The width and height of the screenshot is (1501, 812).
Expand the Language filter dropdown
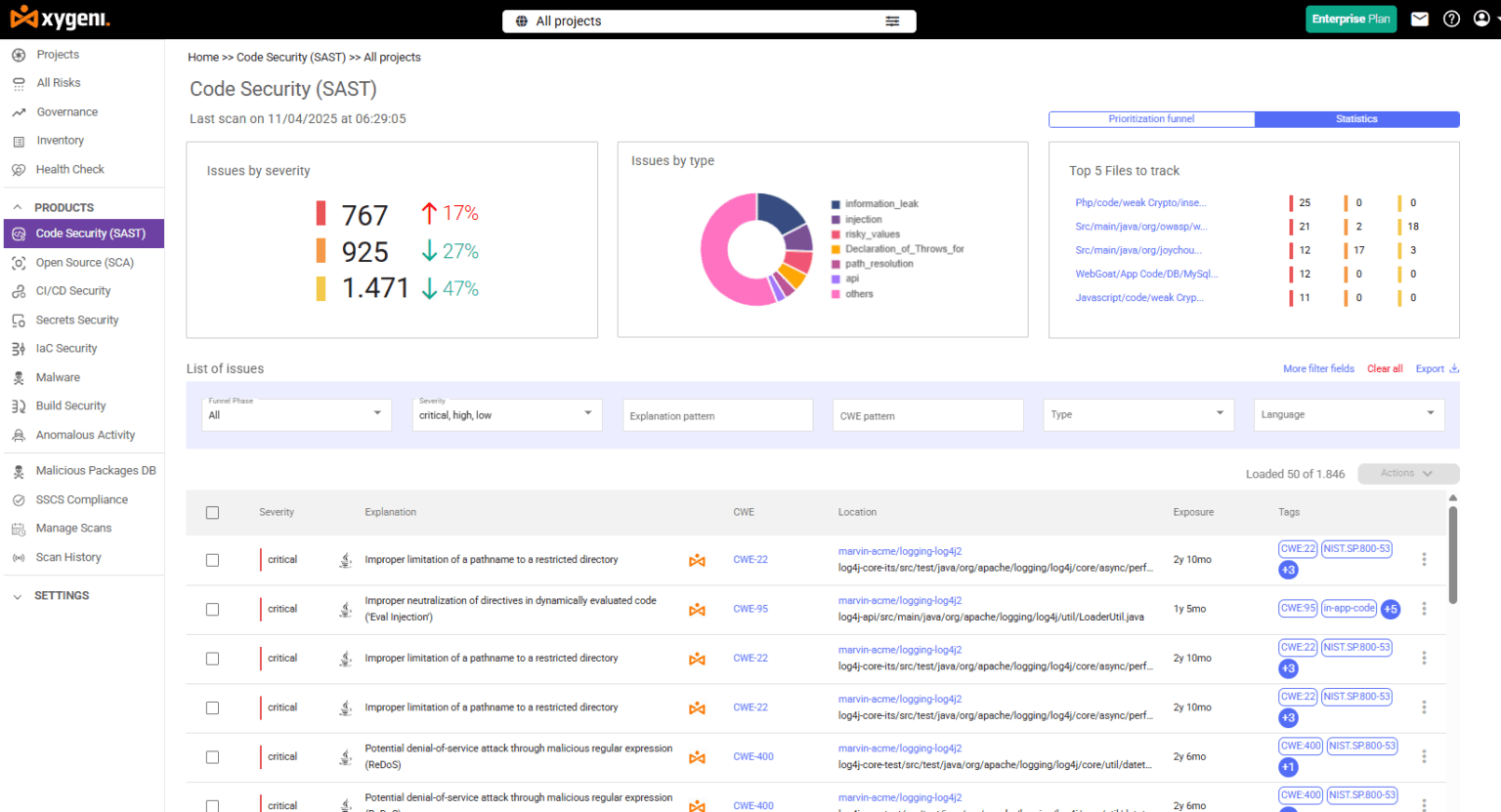[x=1349, y=414]
